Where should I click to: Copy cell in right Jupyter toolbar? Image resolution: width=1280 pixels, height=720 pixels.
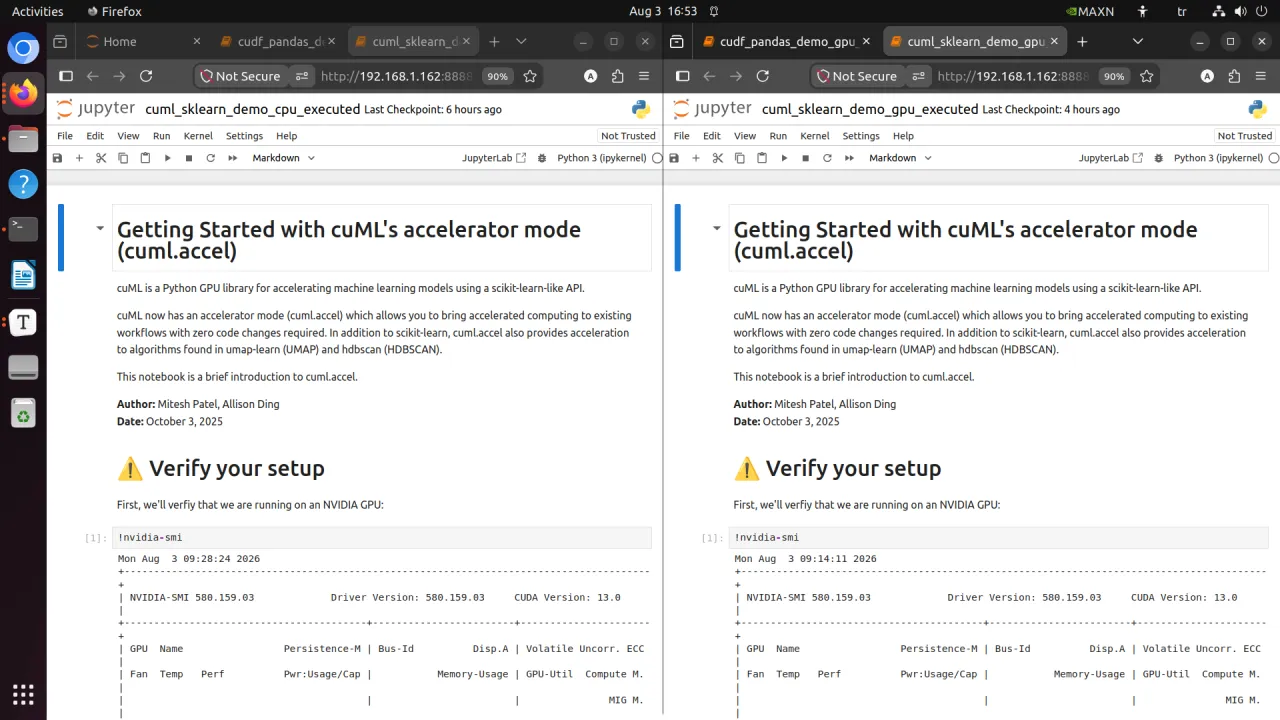click(740, 158)
